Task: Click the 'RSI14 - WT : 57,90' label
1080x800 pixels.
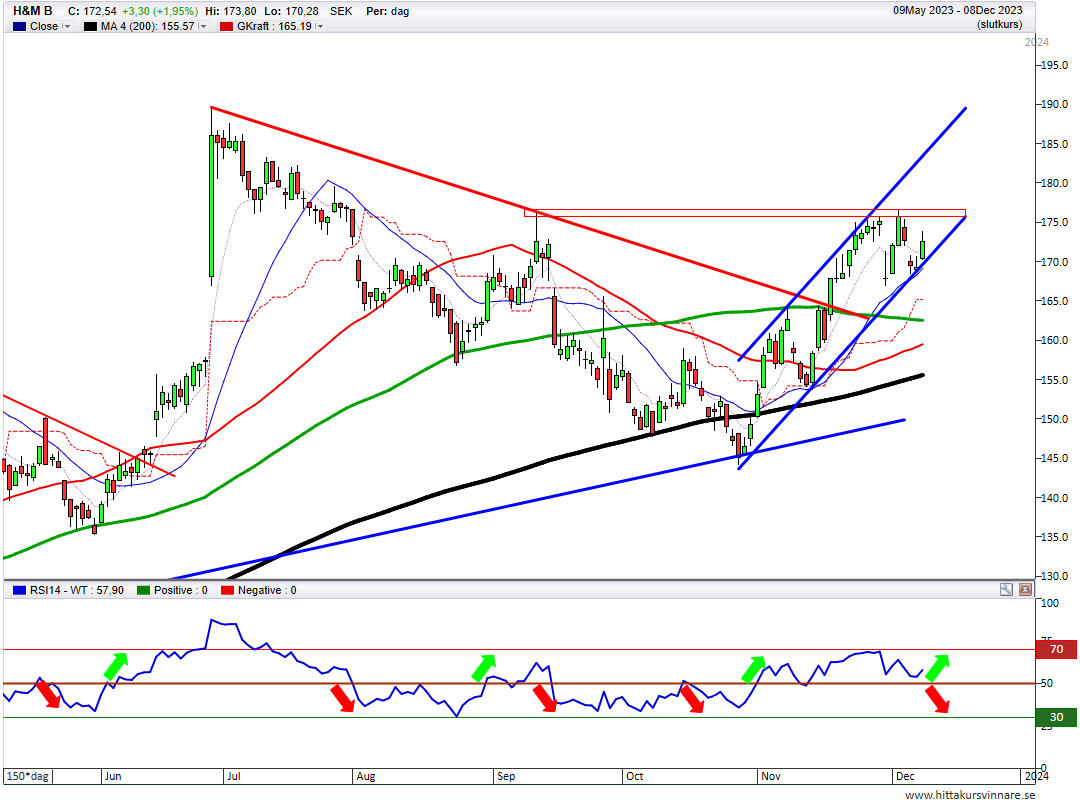Action: coord(77,591)
